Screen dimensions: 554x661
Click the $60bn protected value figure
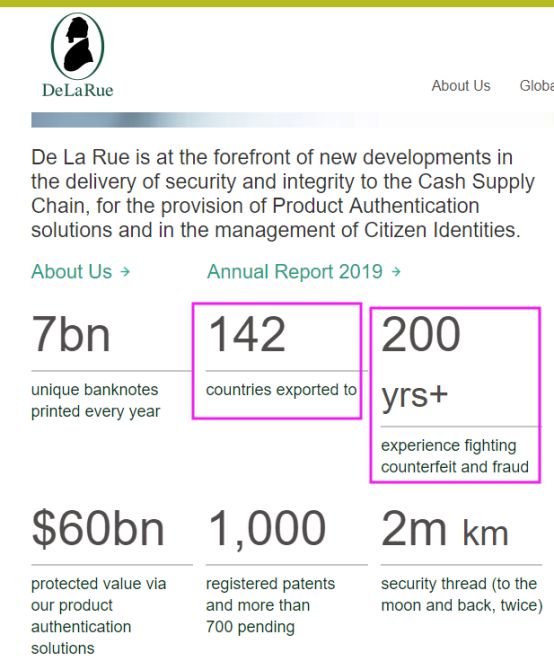[98, 528]
